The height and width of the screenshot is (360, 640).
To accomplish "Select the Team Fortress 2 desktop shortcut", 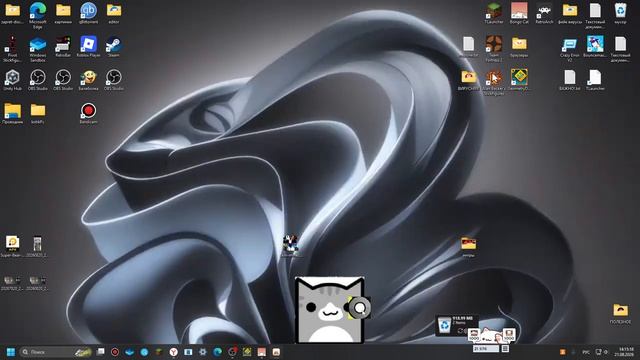I will 494,49.
